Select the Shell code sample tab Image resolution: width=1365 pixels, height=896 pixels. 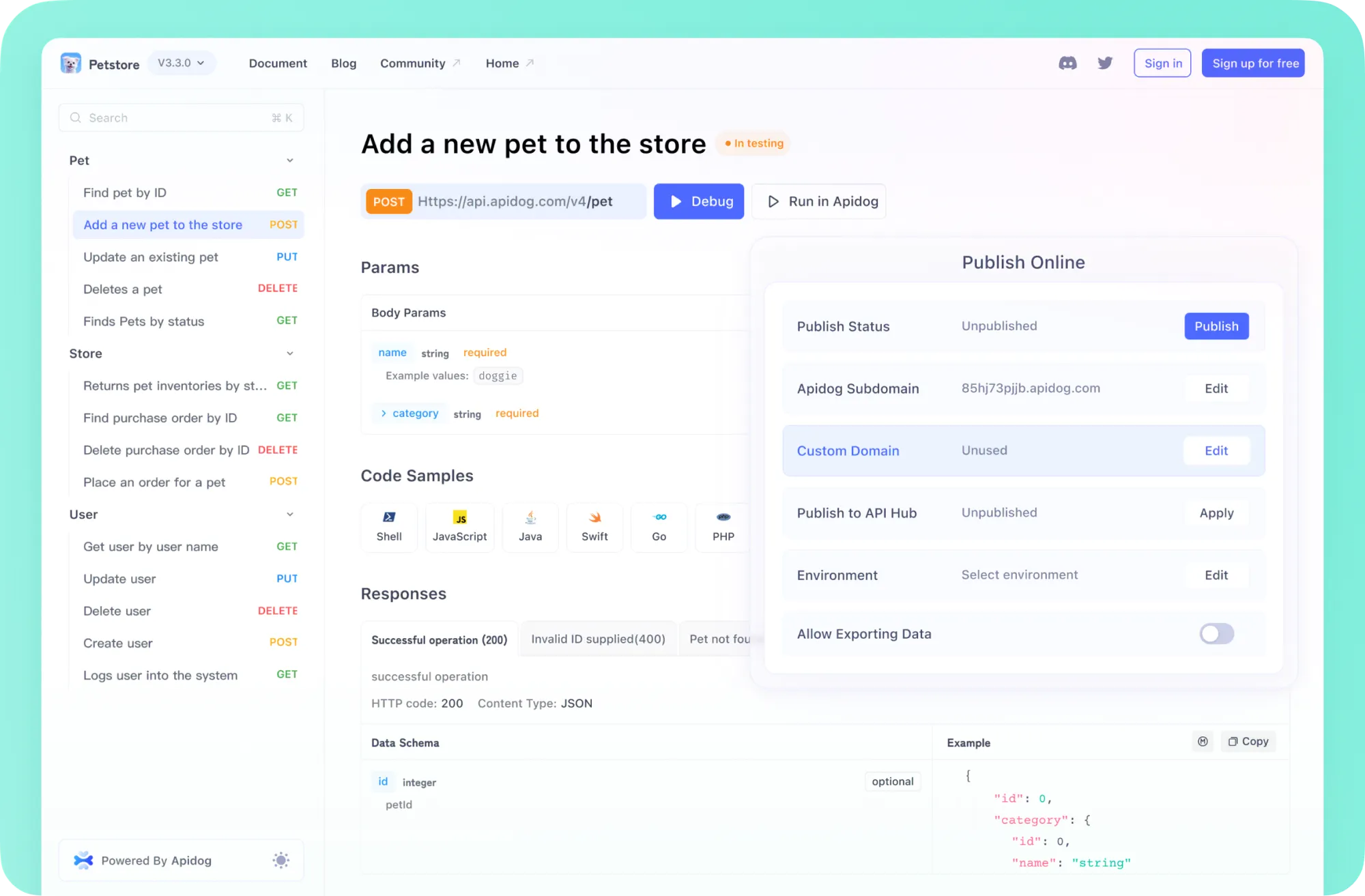coord(389,526)
